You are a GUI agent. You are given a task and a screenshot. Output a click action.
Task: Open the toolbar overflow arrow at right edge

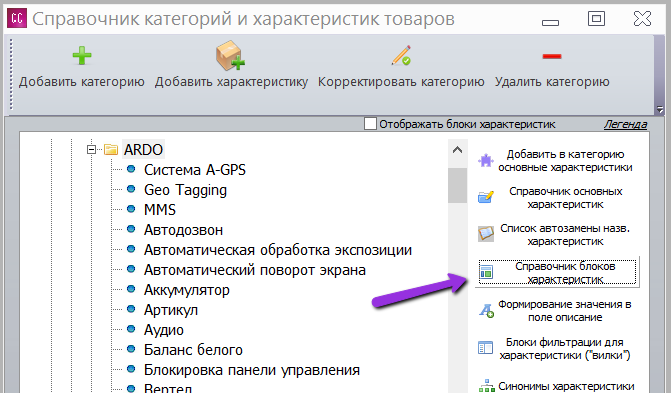point(659,109)
